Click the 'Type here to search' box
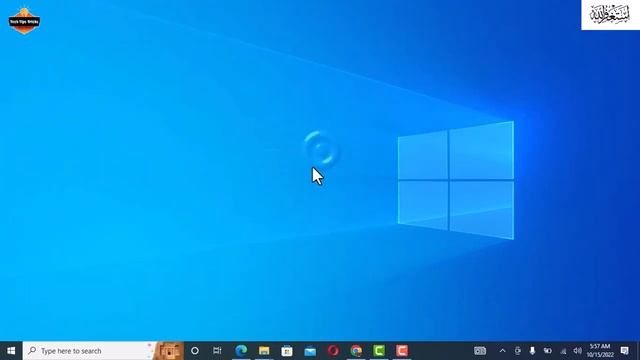Screen dimensions: 640x360 (x=103, y=351)
